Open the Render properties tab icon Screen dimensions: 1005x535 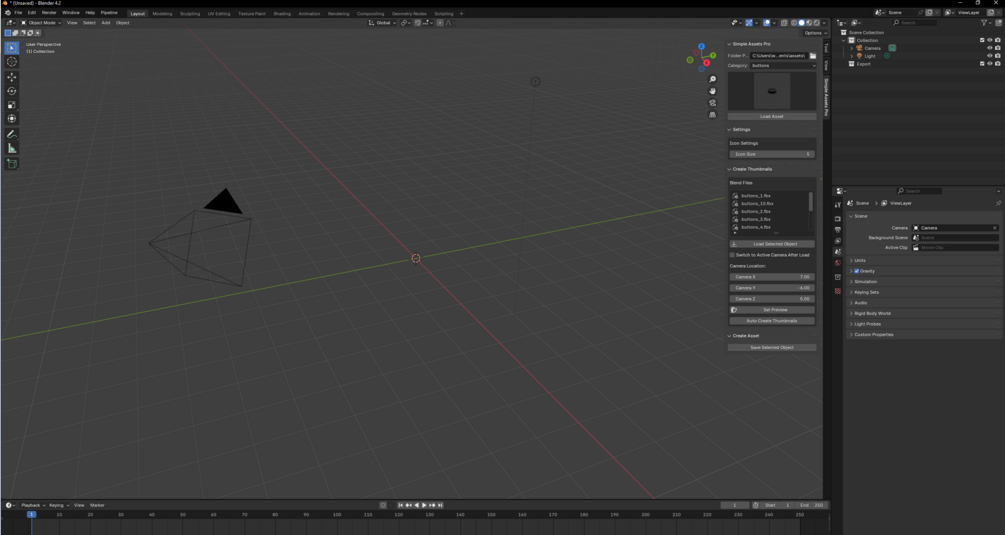pyautogui.click(x=838, y=219)
